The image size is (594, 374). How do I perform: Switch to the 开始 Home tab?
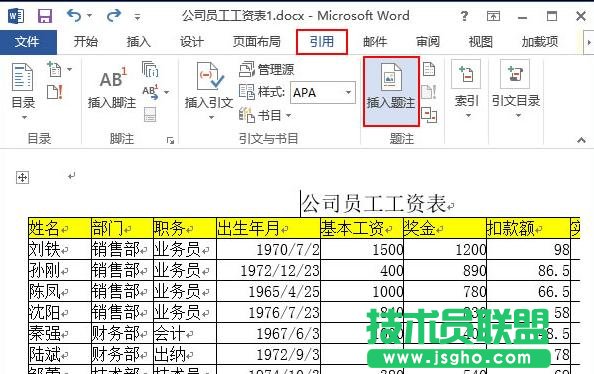86,42
